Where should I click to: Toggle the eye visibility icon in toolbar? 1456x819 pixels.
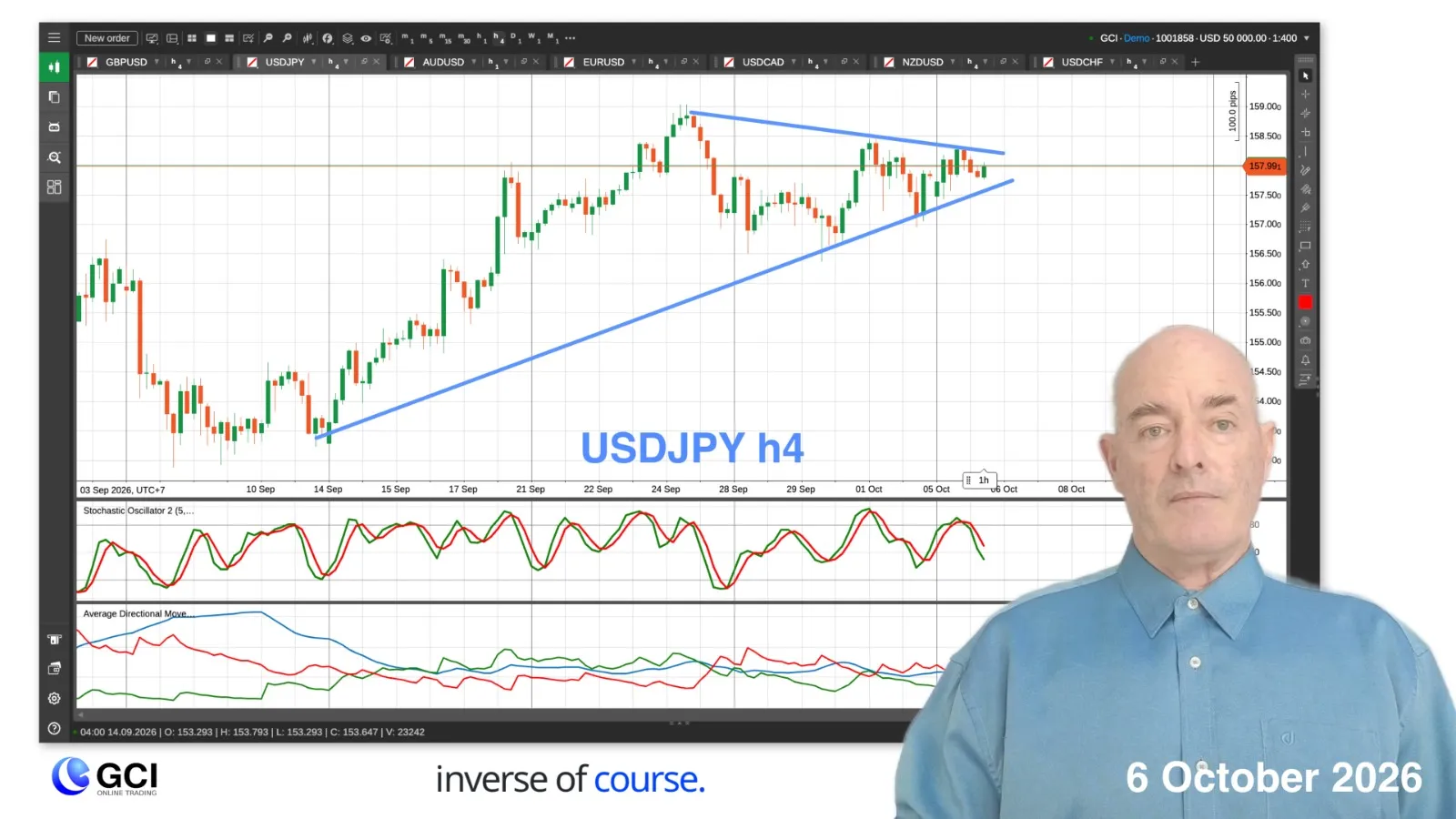(x=366, y=38)
